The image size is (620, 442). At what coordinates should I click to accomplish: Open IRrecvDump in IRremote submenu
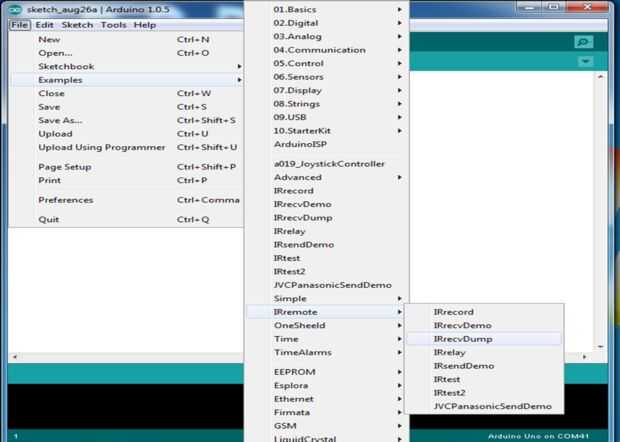pyautogui.click(x=484, y=339)
